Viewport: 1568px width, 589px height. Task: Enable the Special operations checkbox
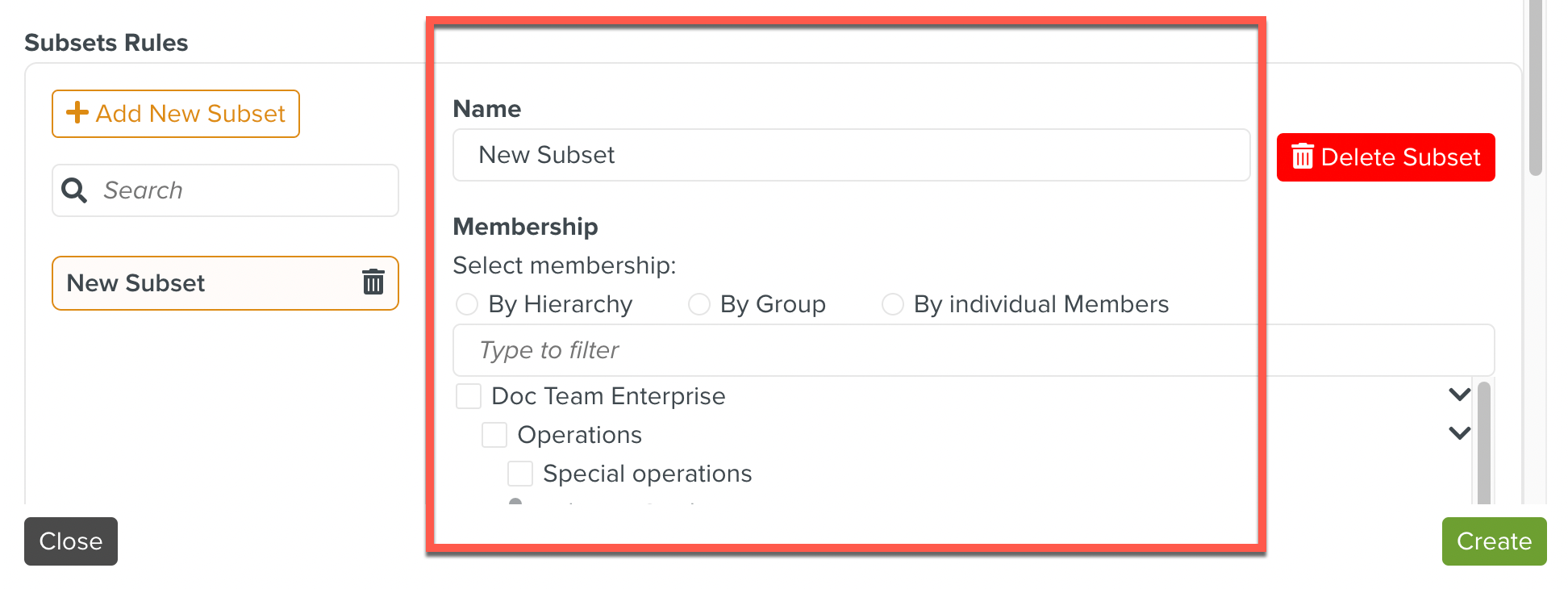click(x=520, y=474)
